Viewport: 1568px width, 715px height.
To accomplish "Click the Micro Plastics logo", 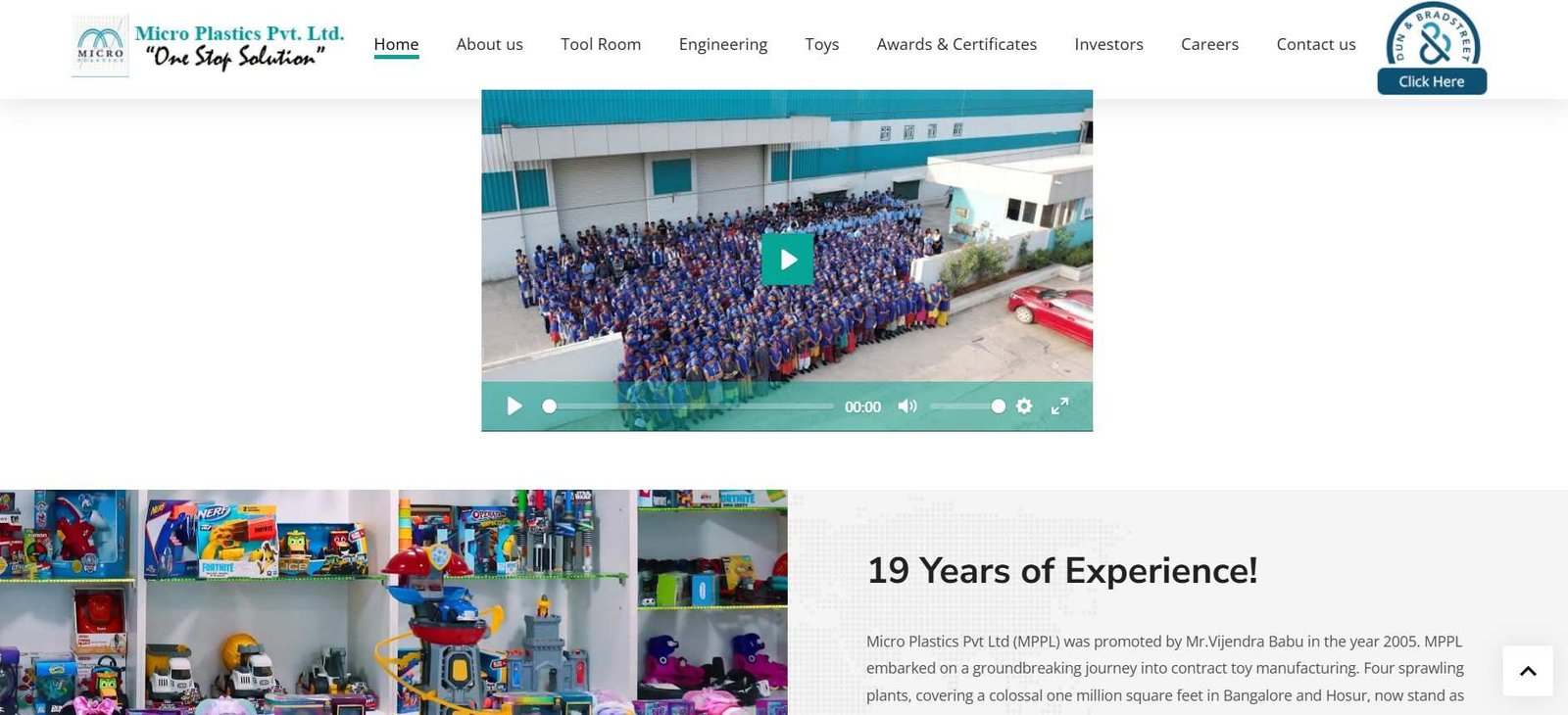I will tap(209, 45).
